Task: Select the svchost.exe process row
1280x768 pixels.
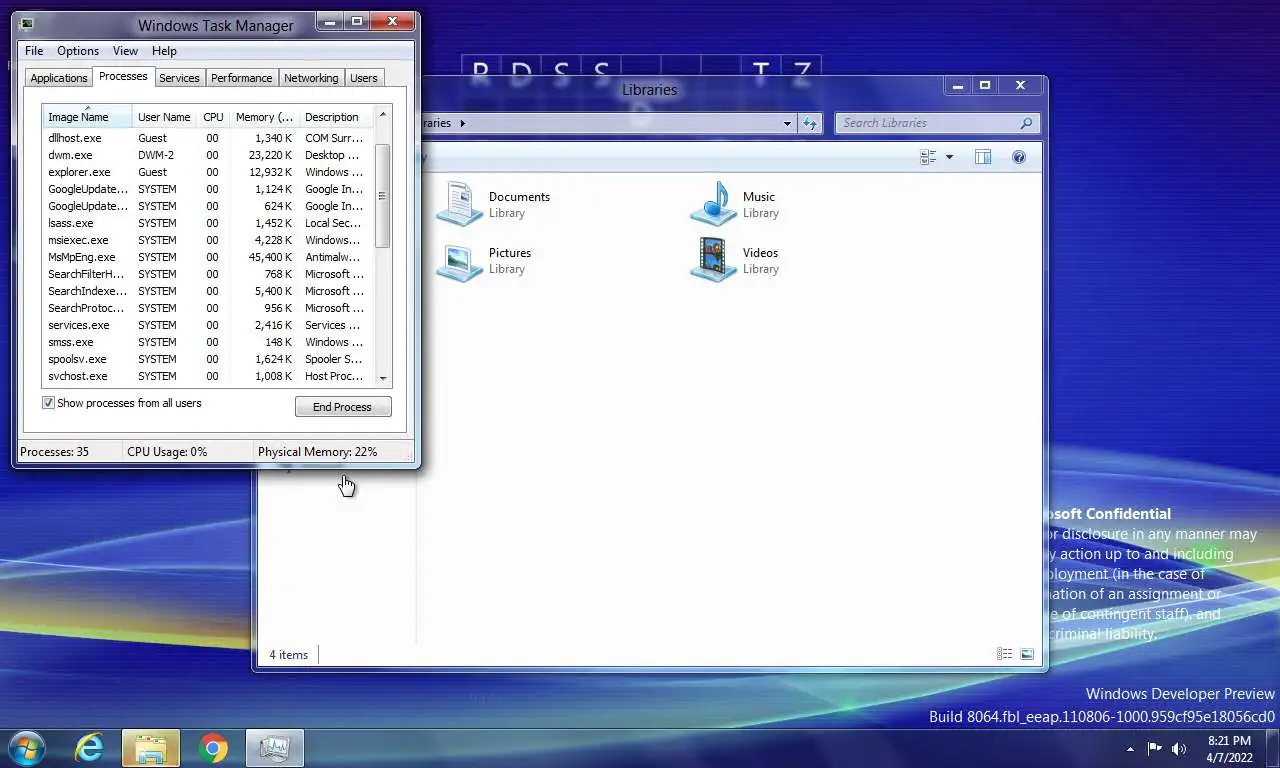Action: 208,376
